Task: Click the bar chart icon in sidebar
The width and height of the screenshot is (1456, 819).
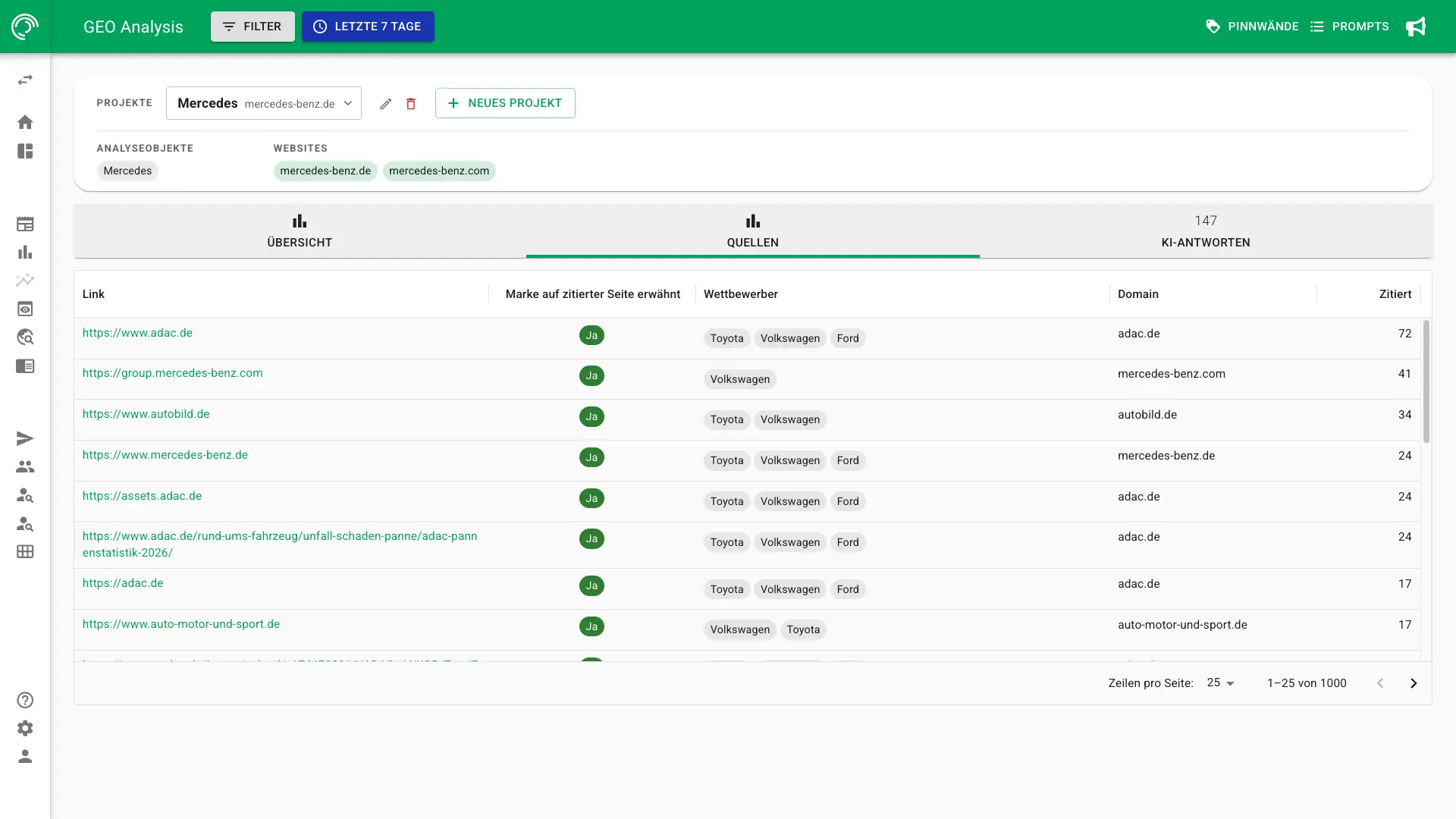Action: (25, 252)
